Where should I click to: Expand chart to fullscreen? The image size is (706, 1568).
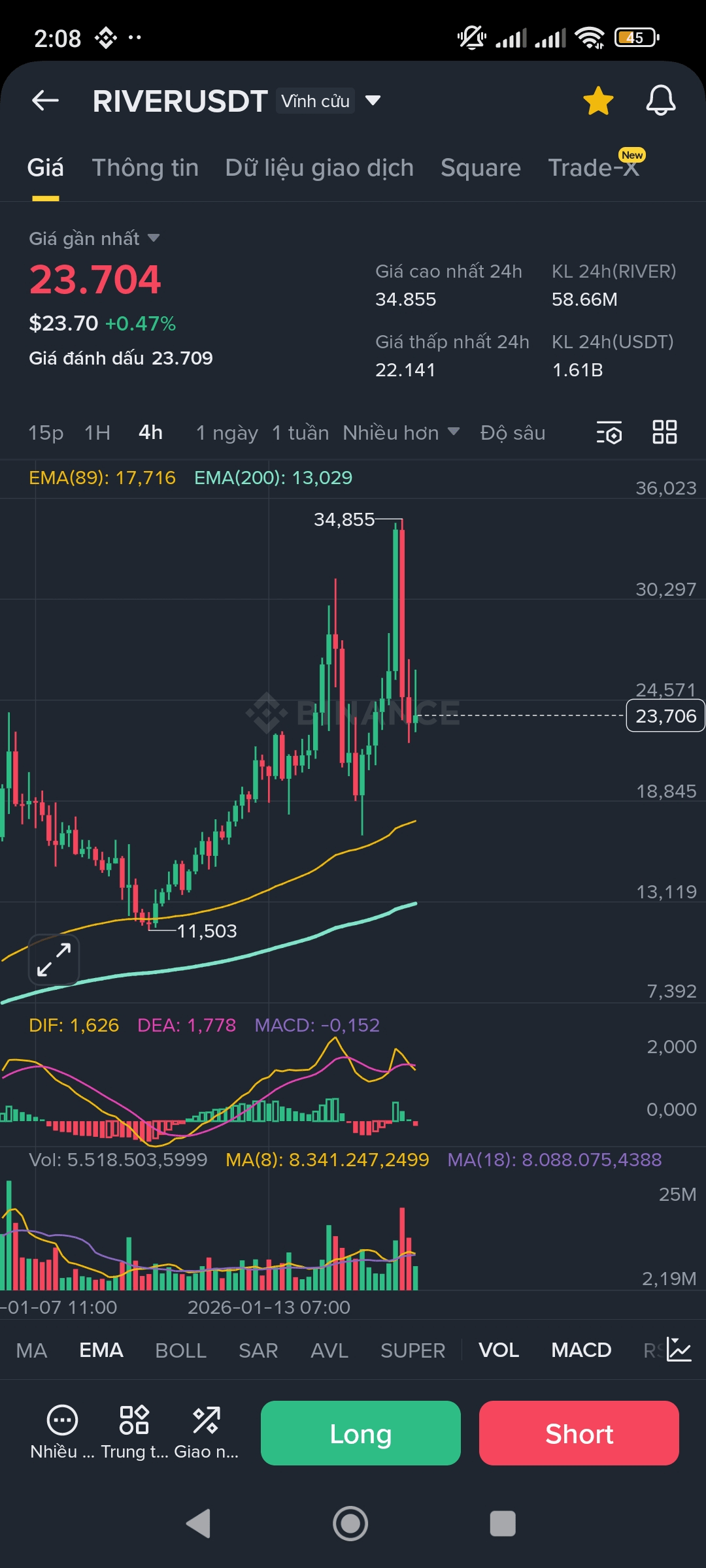pos(54,960)
